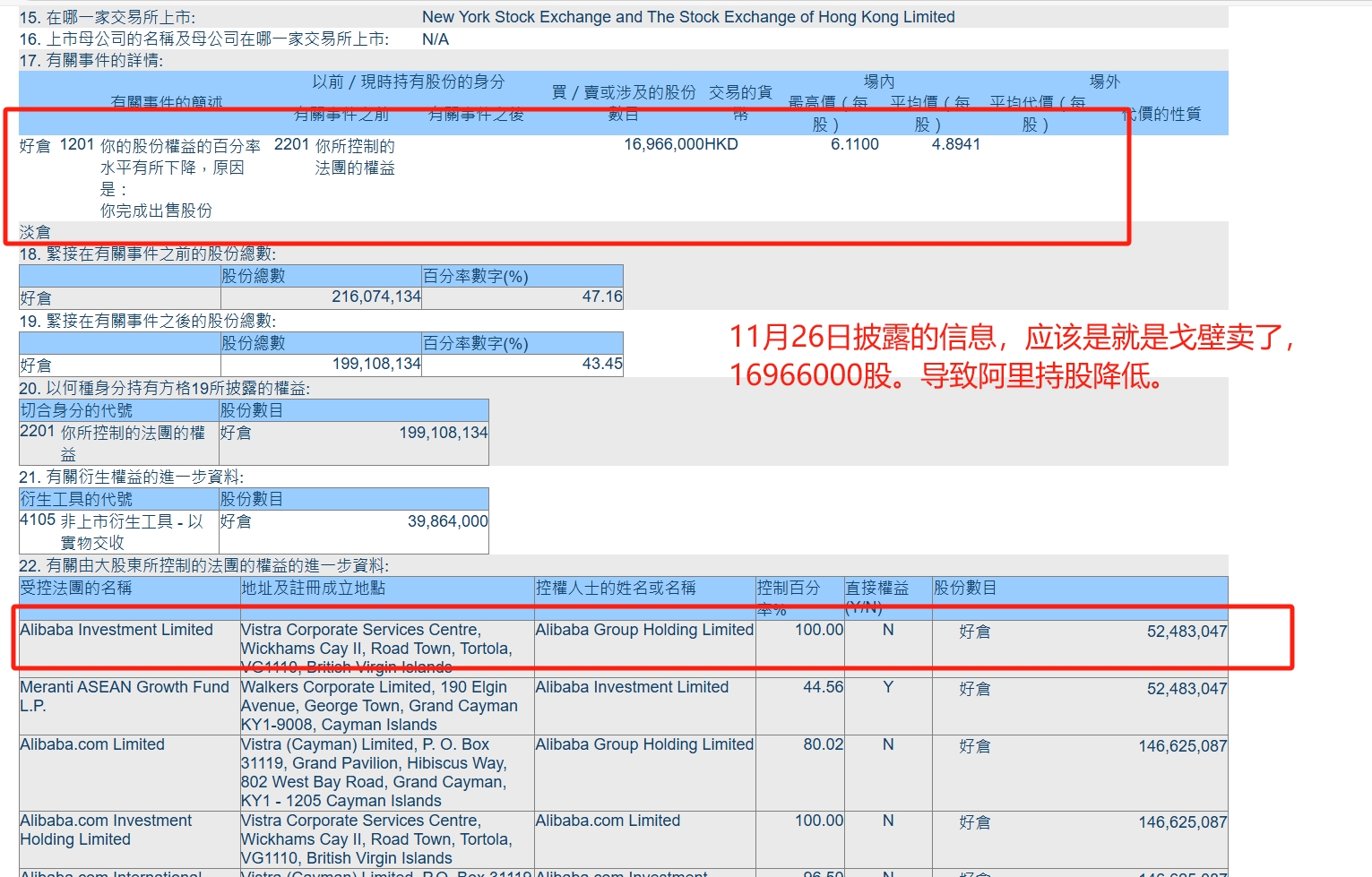Click the label '15. 在哪一家交易所上市:'
1372x877 pixels.
tap(108, 17)
